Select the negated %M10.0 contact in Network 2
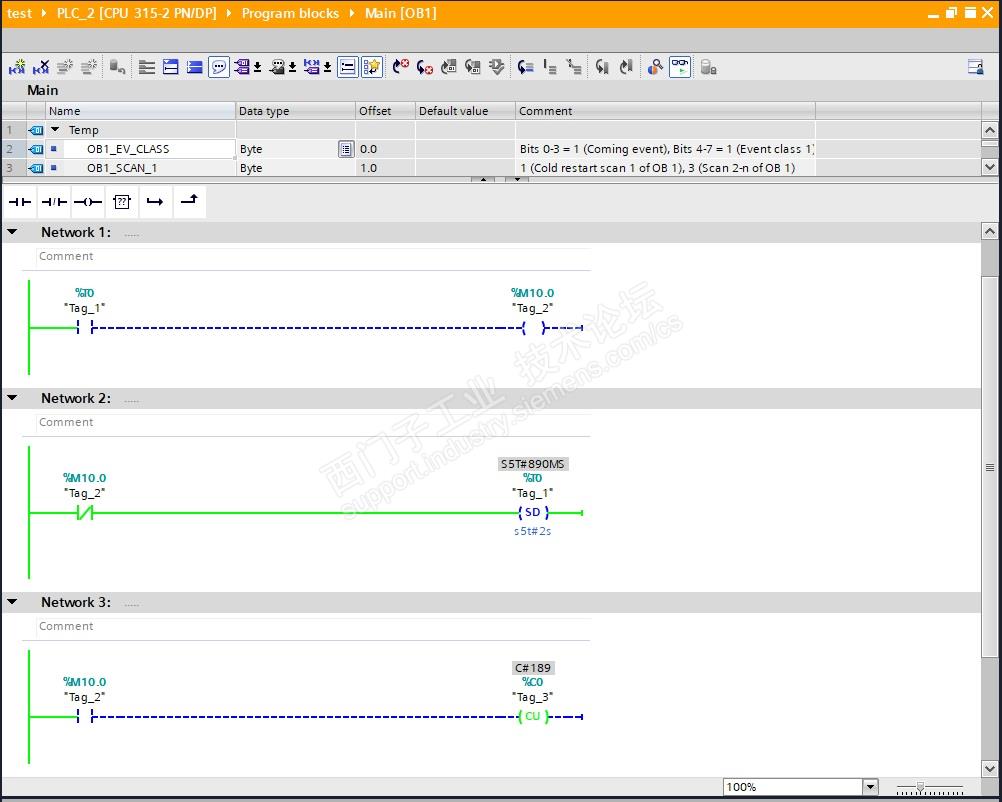 [85, 513]
